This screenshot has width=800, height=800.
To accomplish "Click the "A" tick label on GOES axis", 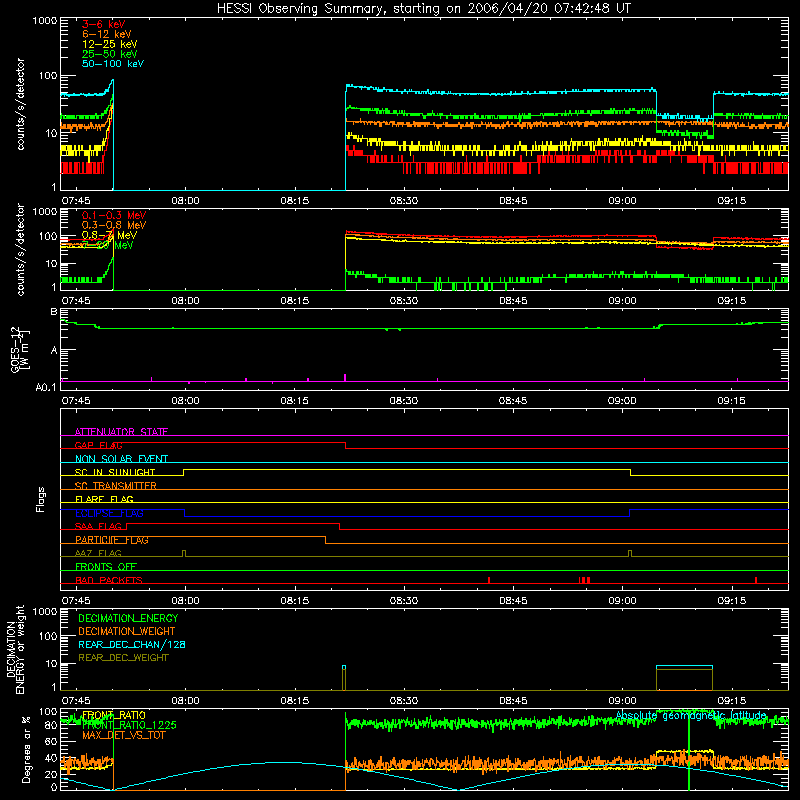I will pyautogui.click(x=54, y=351).
